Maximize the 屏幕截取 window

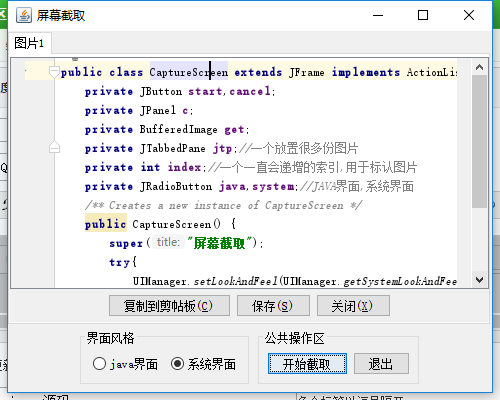point(423,15)
